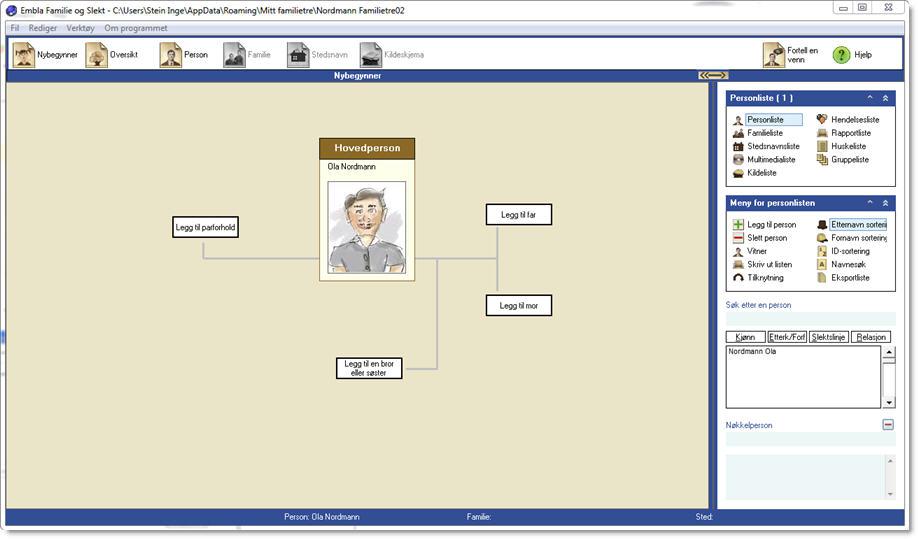
Task: Choose Slett person in the menu
Action: coord(766,238)
